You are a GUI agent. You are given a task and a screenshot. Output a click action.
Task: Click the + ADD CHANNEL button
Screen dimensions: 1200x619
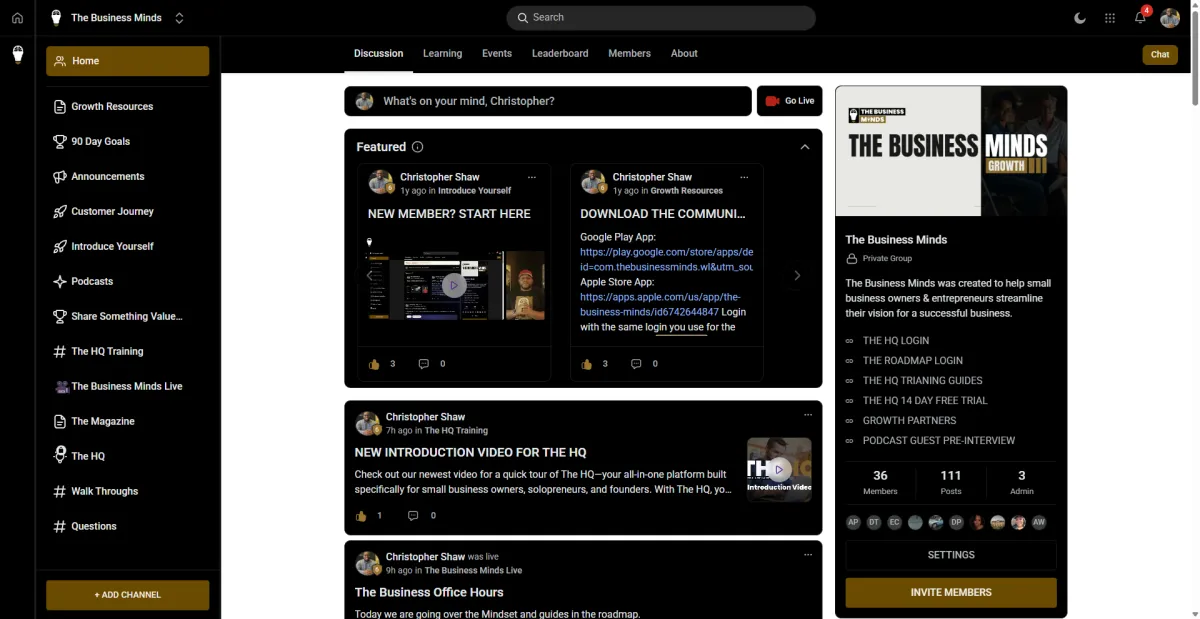coord(127,595)
